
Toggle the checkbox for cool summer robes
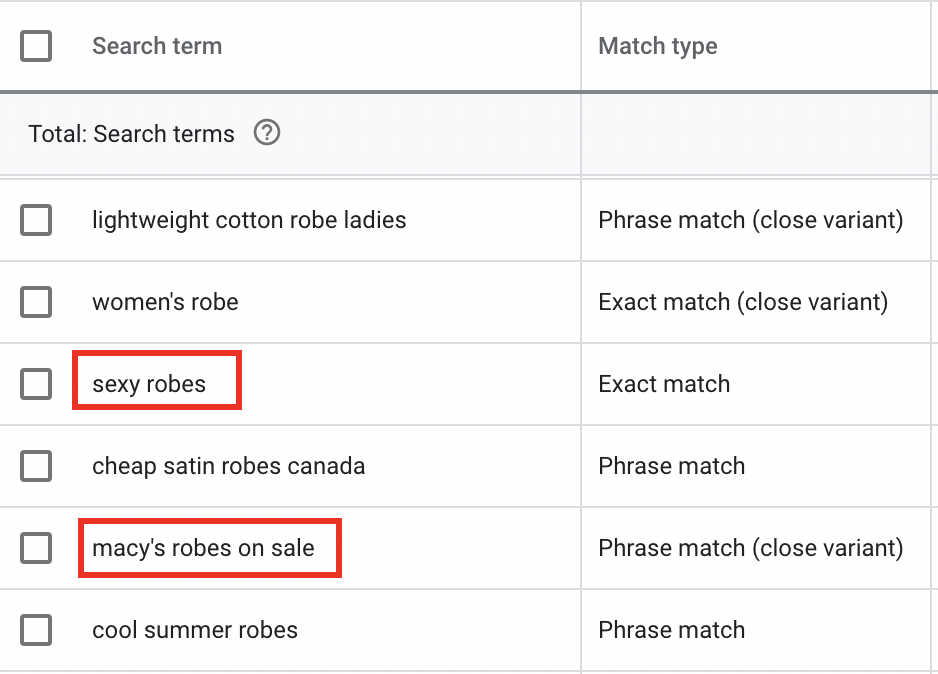36,630
